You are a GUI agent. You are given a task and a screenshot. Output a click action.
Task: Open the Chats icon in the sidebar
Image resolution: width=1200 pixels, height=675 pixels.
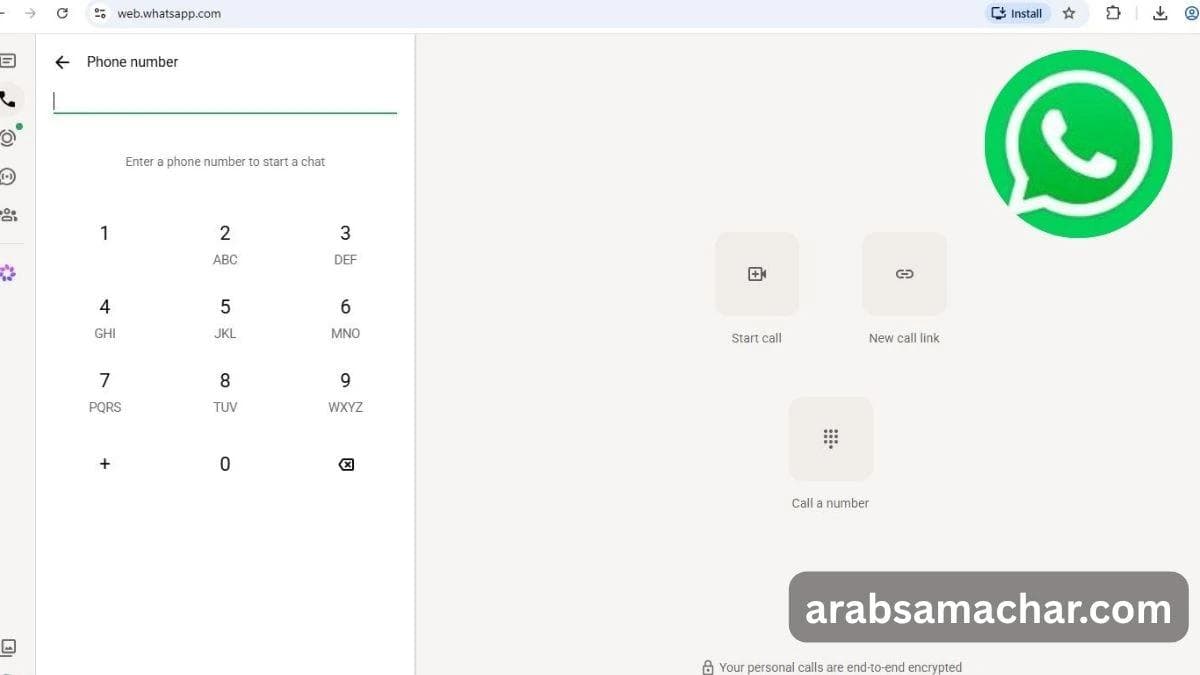tap(8, 61)
